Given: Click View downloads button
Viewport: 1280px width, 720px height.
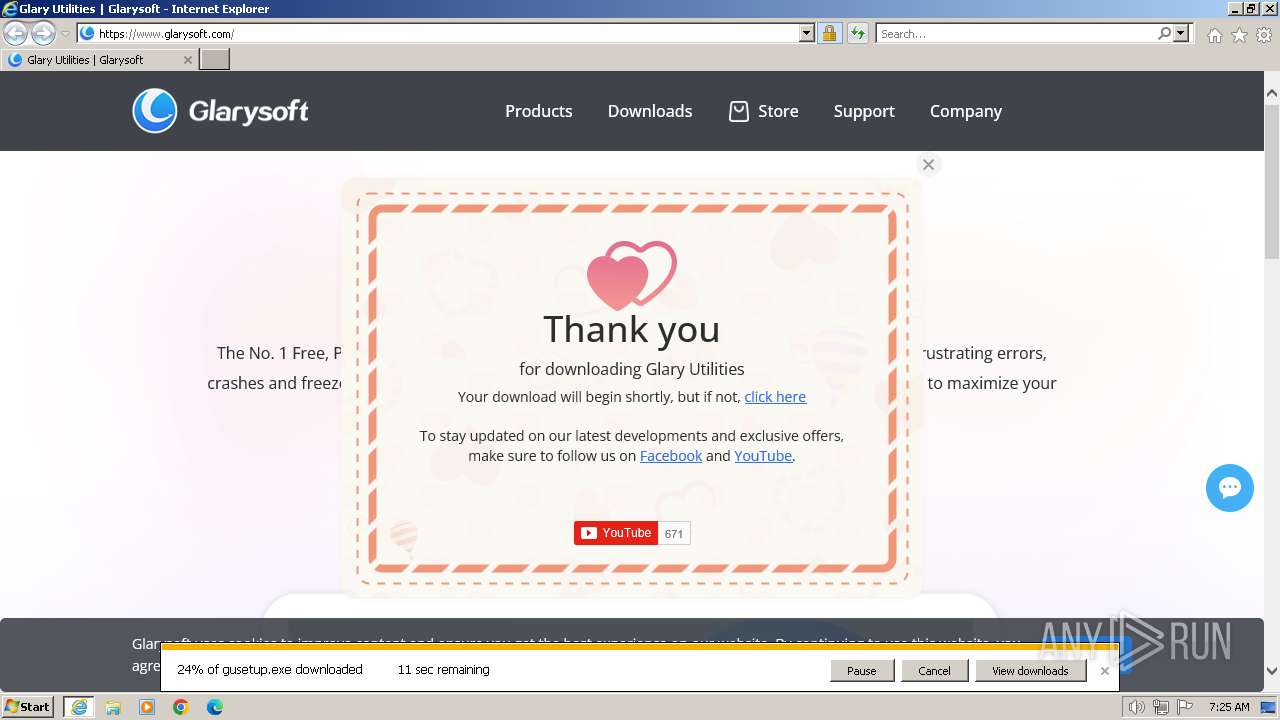Looking at the screenshot, I should click(x=1030, y=671).
